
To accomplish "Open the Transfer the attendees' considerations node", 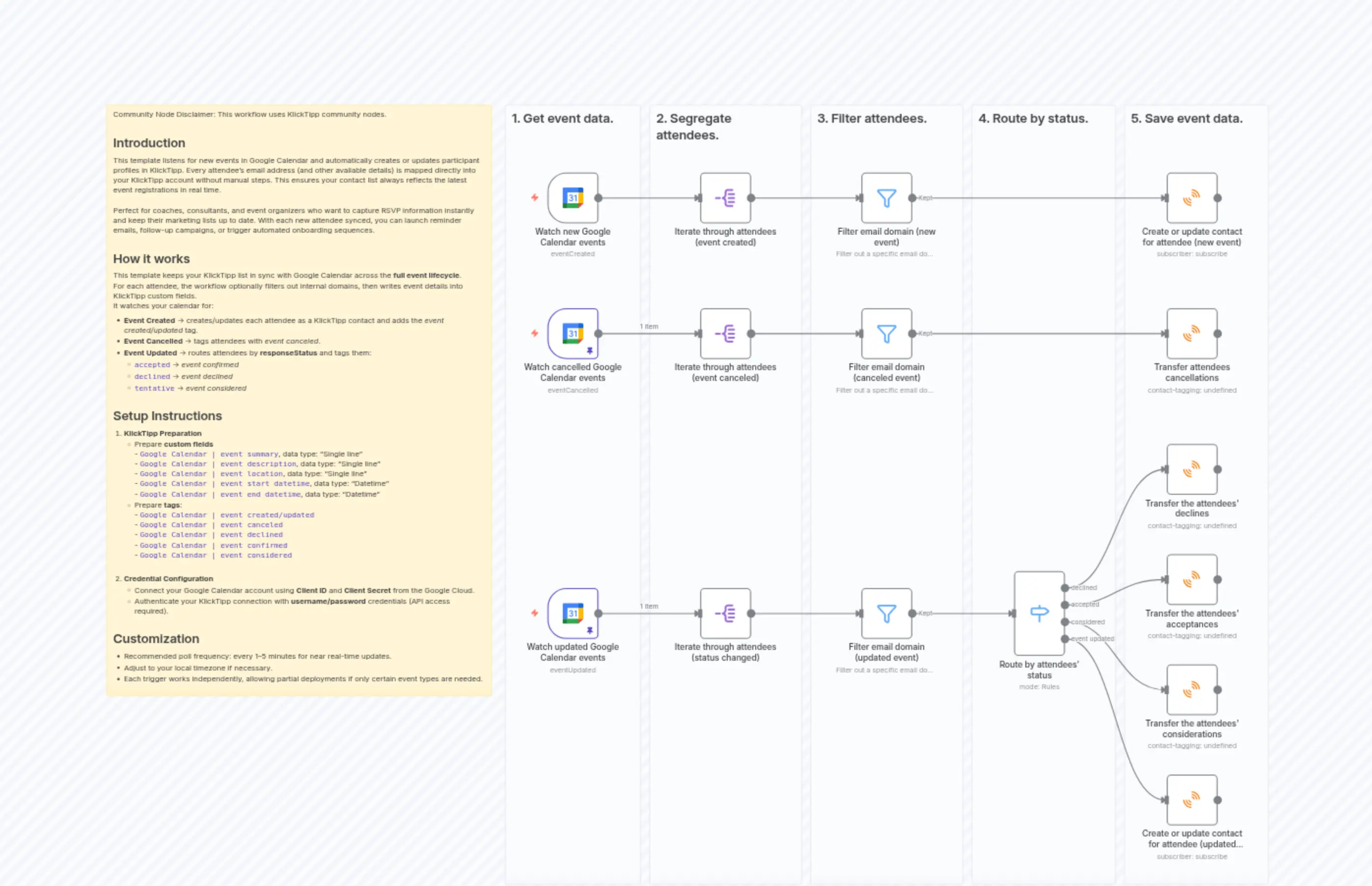I will pyautogui.click(x=1191, y=689).
